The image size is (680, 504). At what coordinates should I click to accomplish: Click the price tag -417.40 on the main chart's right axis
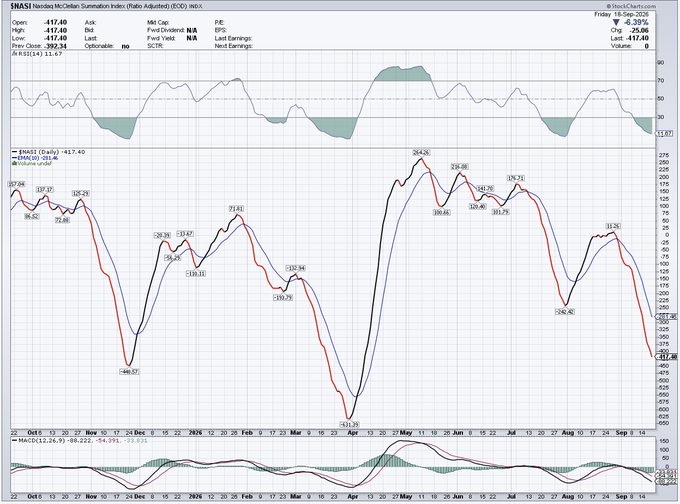tap(667, 357)
